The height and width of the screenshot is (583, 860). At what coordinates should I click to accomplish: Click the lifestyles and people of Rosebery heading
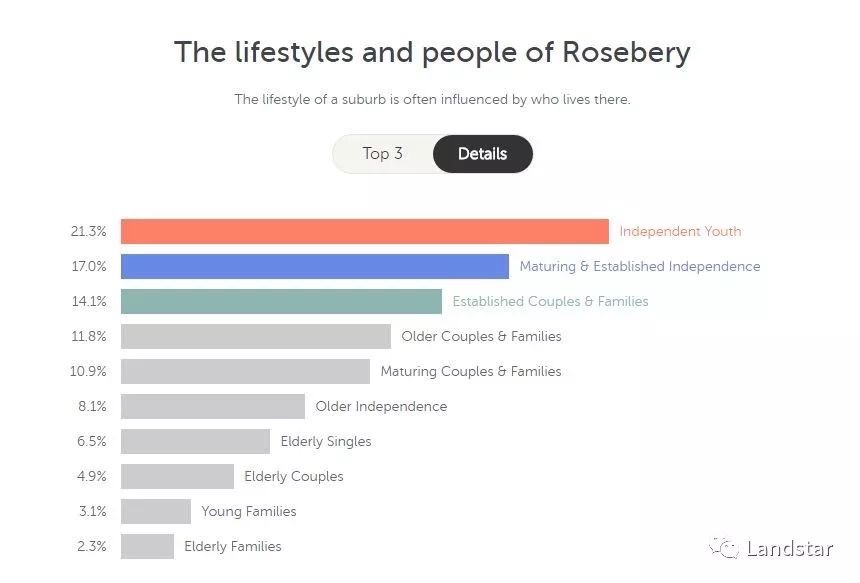click(x=432, y=52)
